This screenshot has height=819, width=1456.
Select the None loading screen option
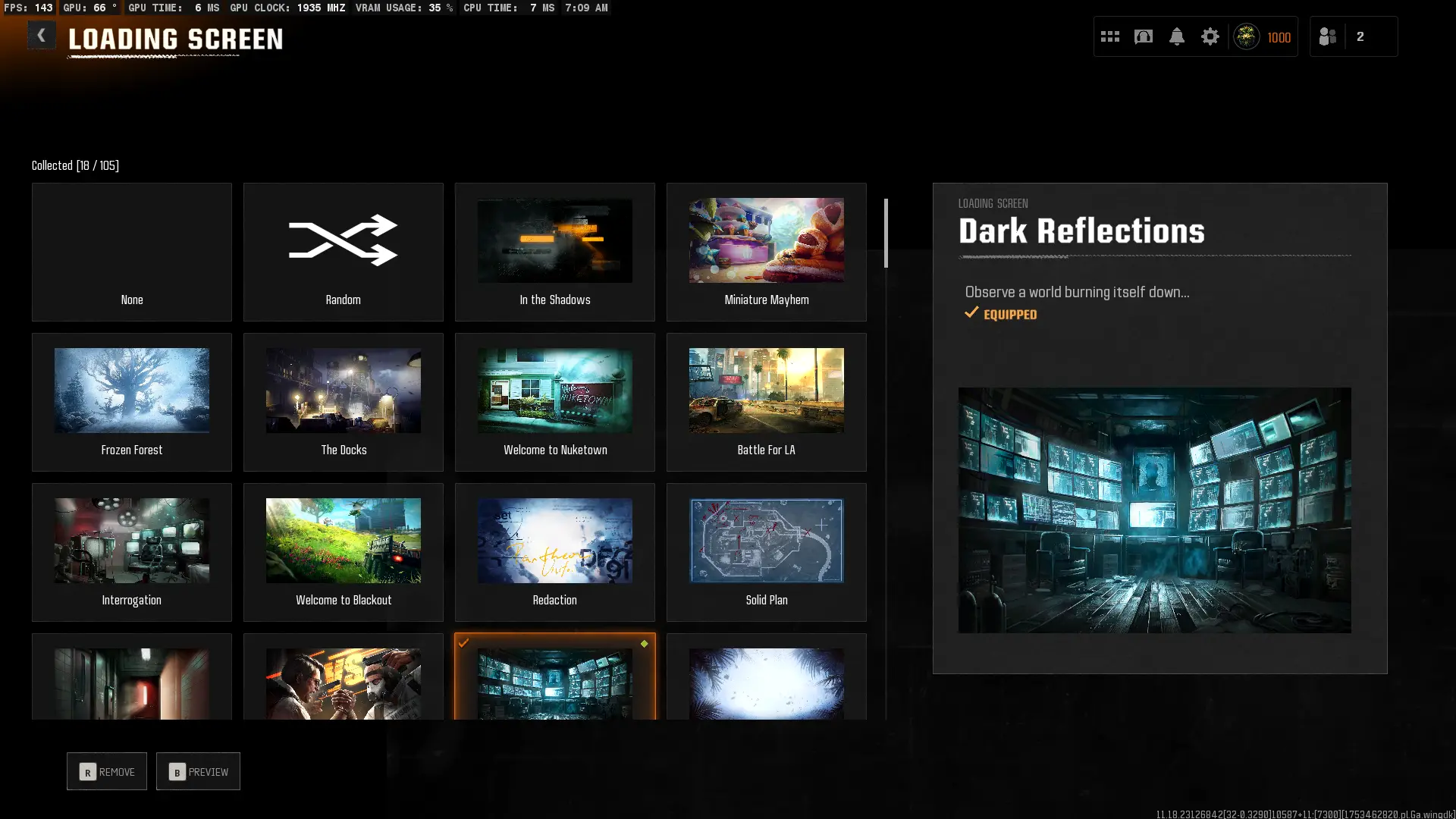[x=132, y=252]
